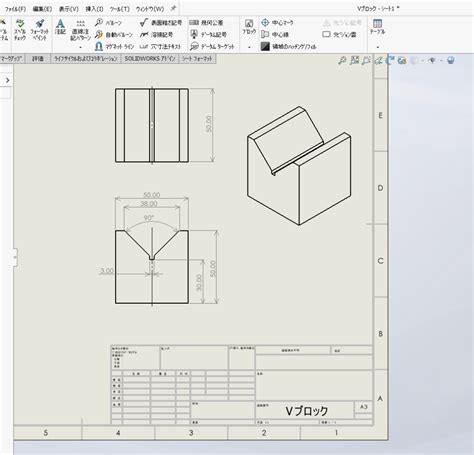Viewport: 474px width, 455px height.
Task: Select the 3.00 slot width dimension
Action: tap(107, 271)
